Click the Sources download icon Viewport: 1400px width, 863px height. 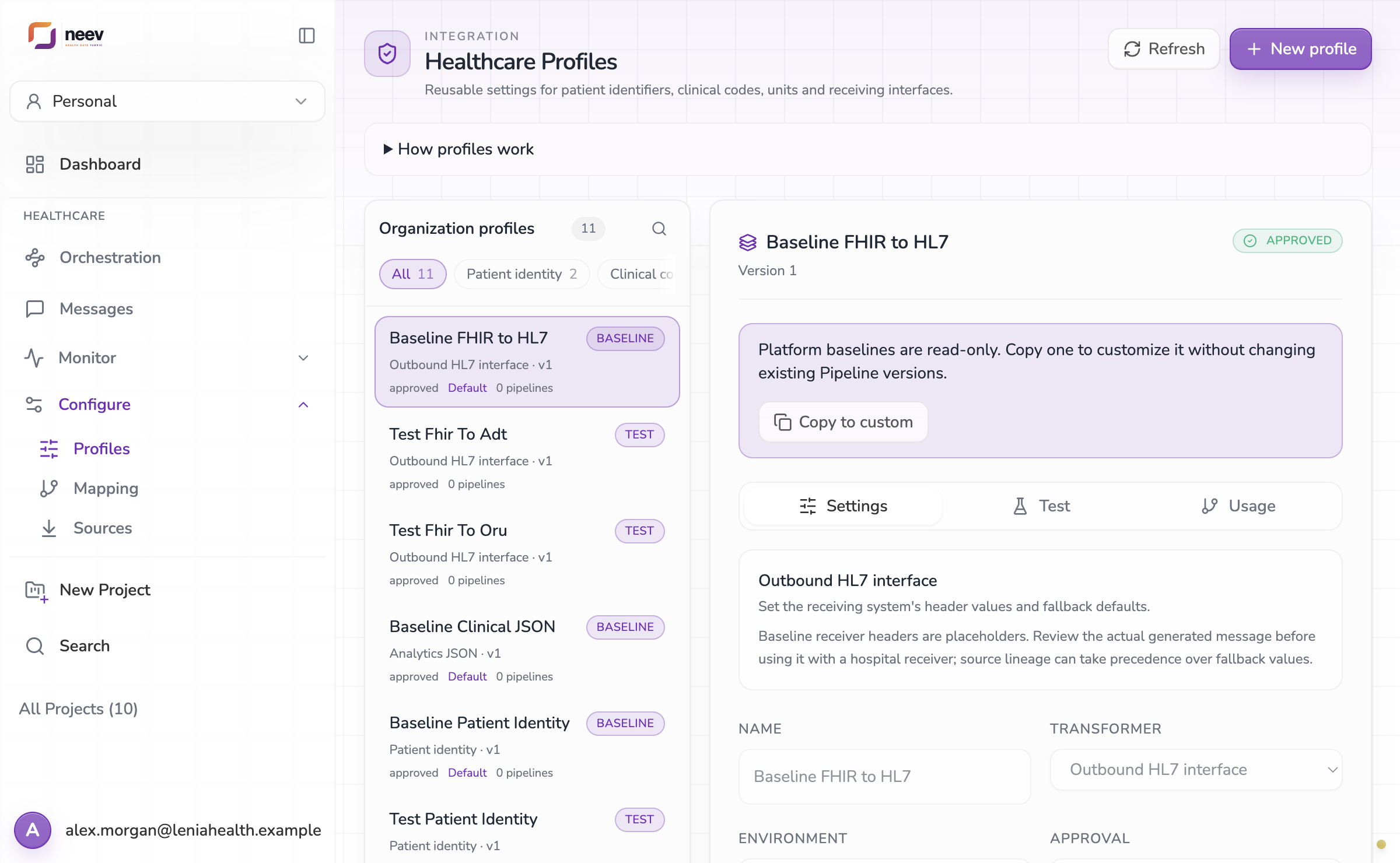click(49, 528)
